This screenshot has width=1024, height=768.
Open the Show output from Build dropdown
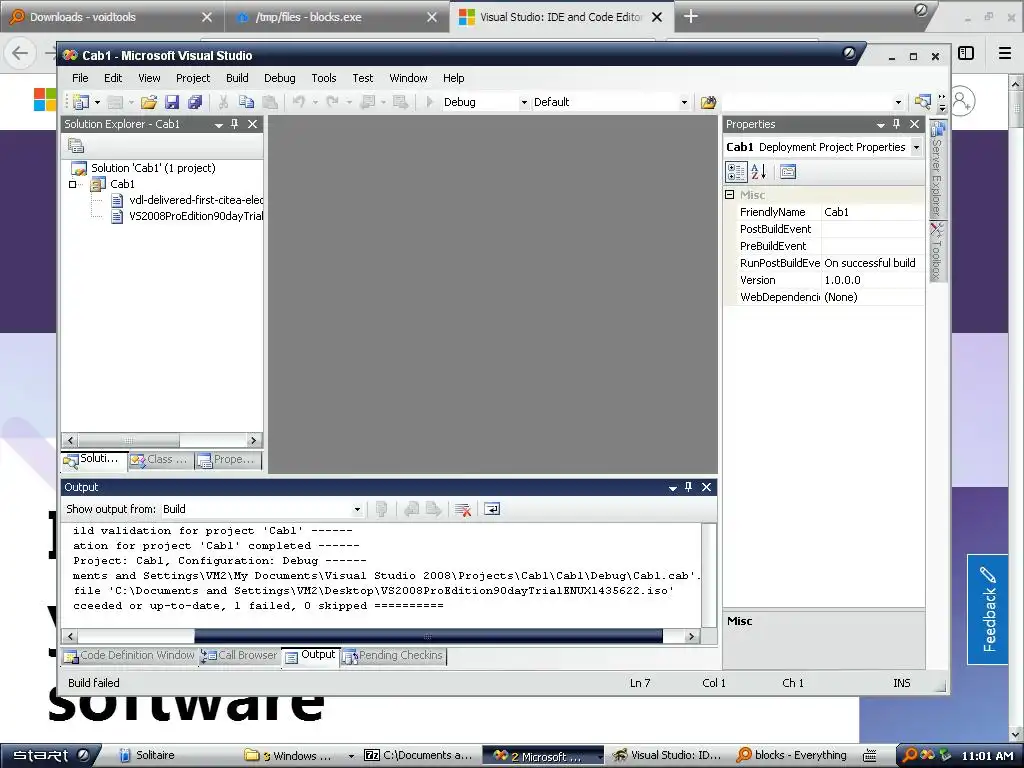pyautogui.click(x=357, y=509)
